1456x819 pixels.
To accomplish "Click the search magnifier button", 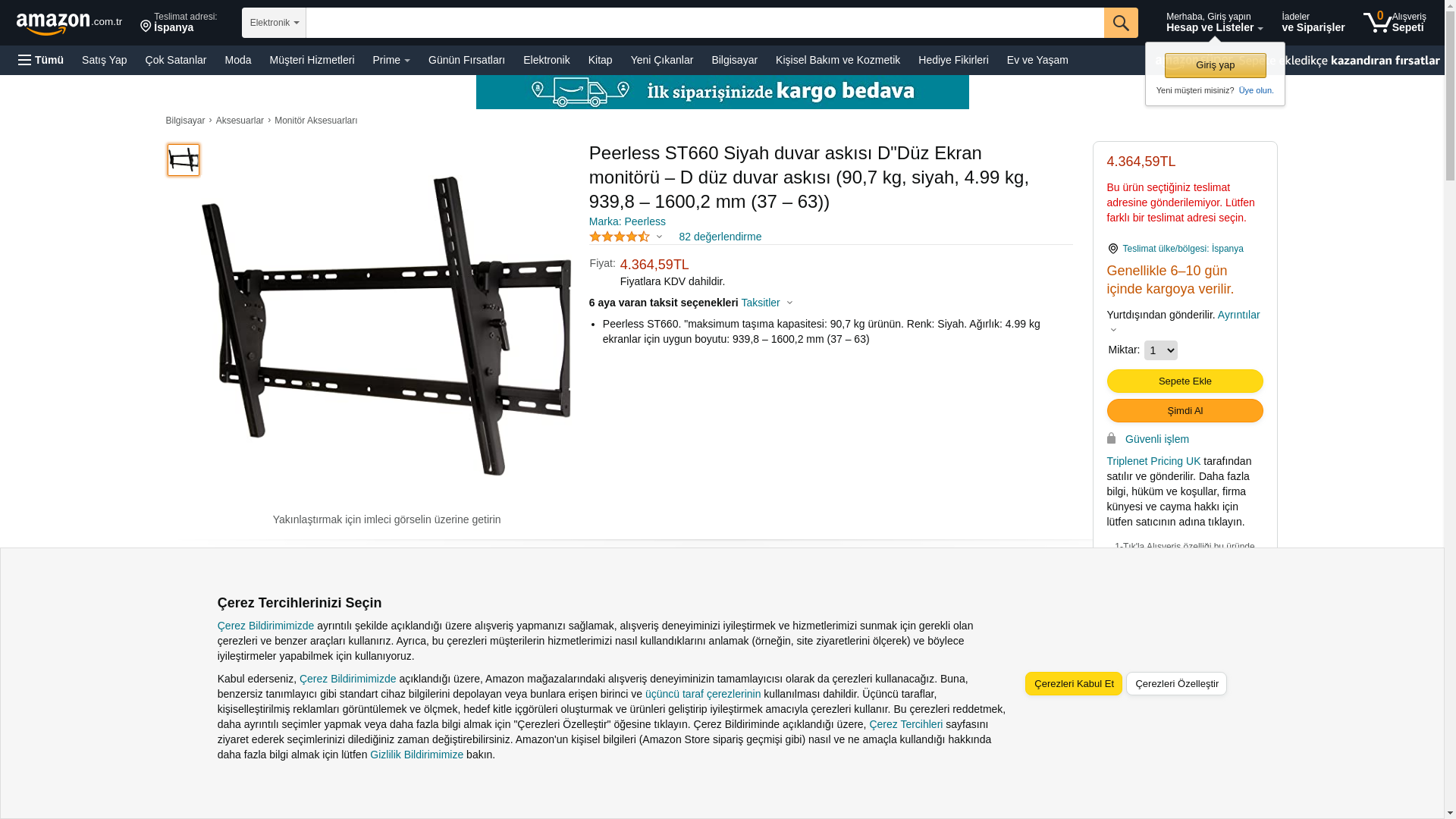I will click(1121, 23).
